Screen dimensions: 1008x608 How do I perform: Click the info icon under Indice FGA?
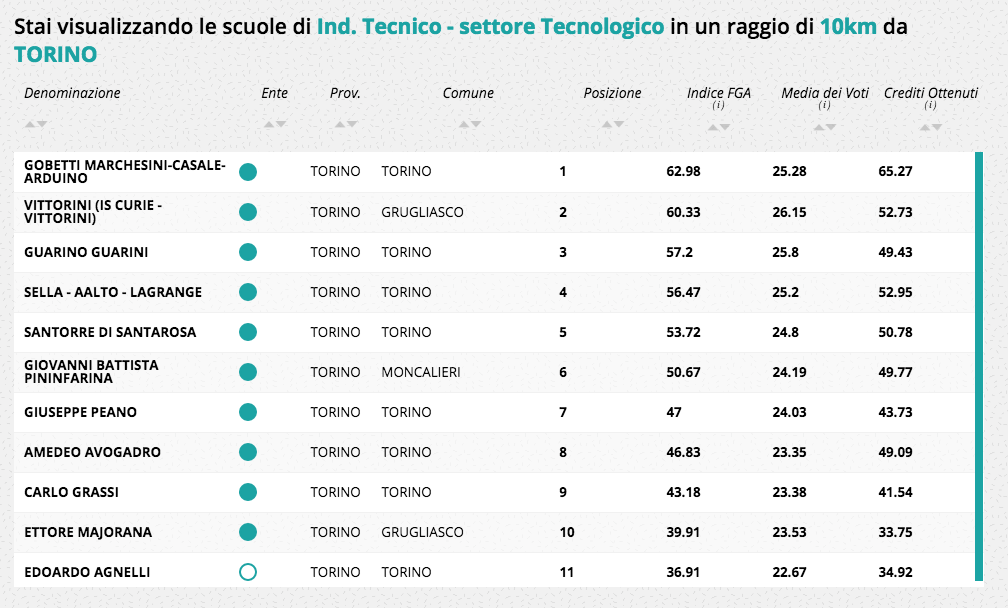click(x=718, y=105)
